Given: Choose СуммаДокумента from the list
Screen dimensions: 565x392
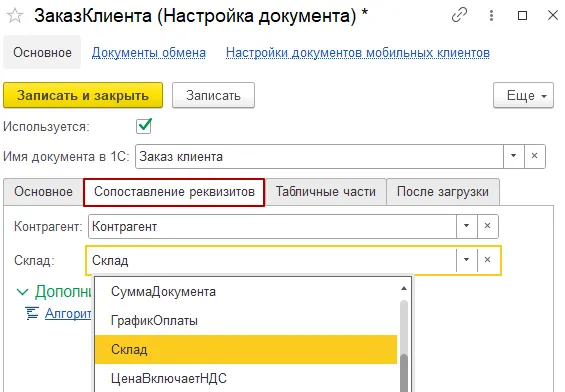Looking at the screenshot, I should (x=246, y=291).
